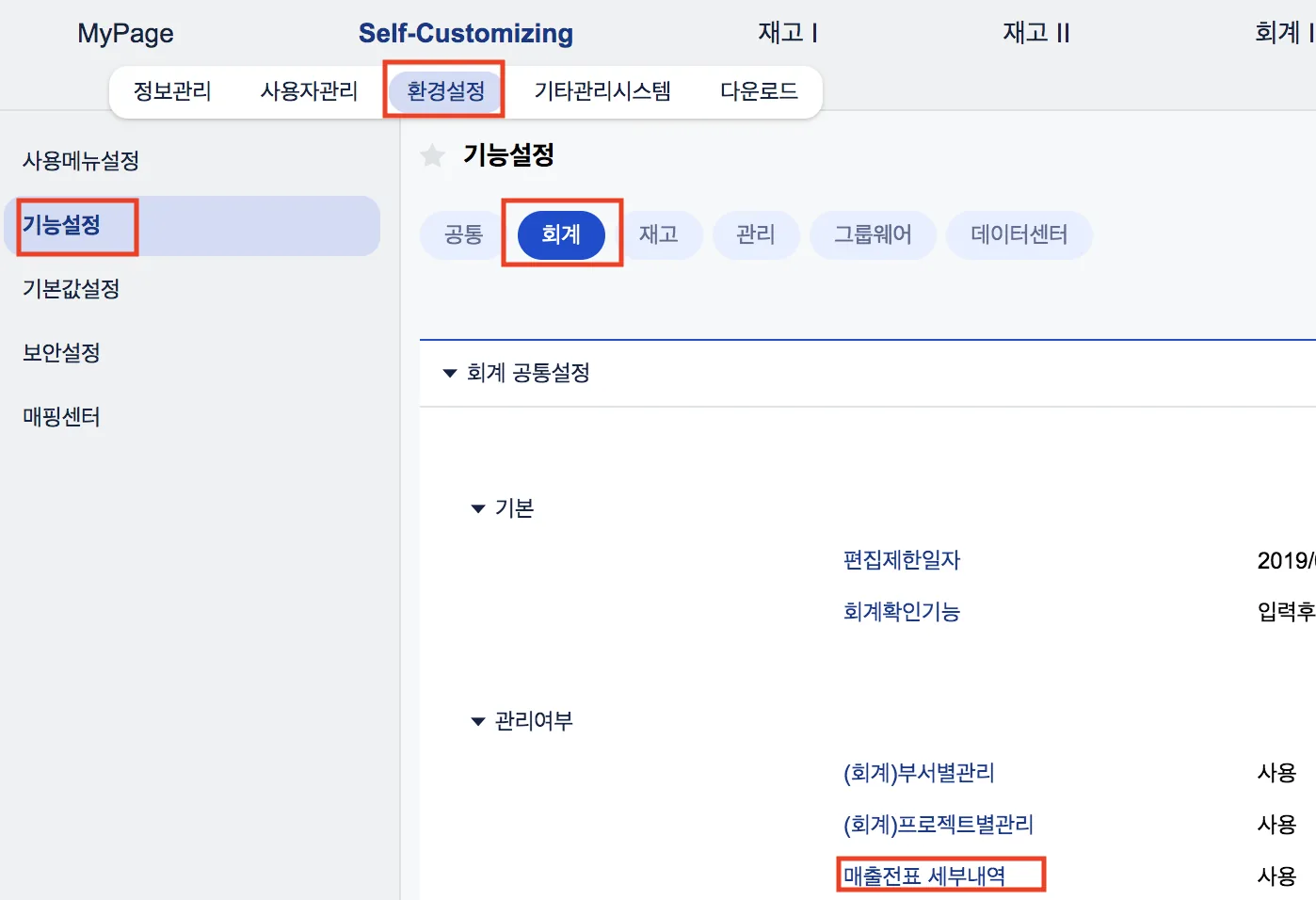Select the 재고 category pill
The image size is (1316, 900).
[x=659, y=234]
